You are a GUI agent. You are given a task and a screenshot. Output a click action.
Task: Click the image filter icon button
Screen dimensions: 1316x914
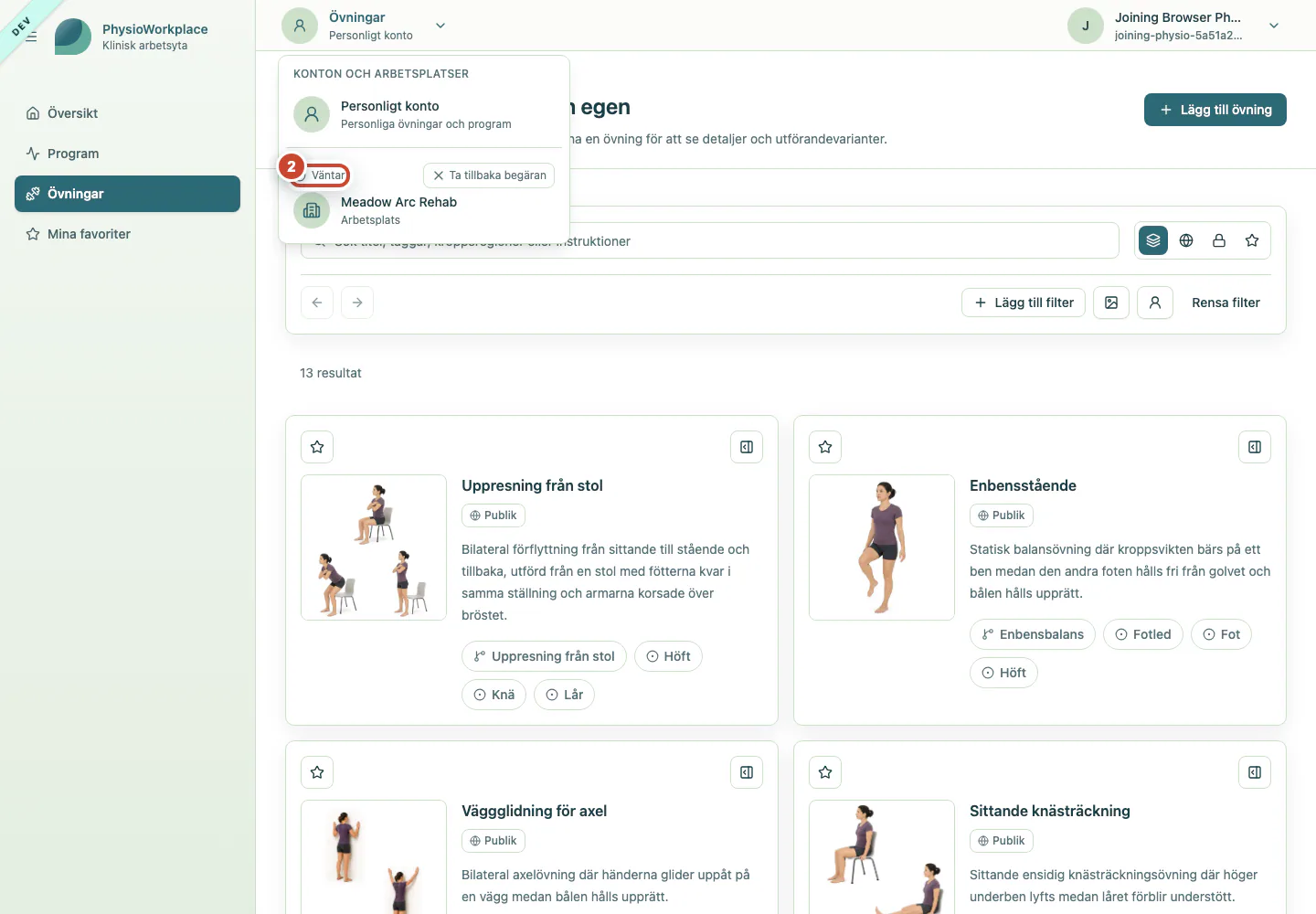(1111, 303)
